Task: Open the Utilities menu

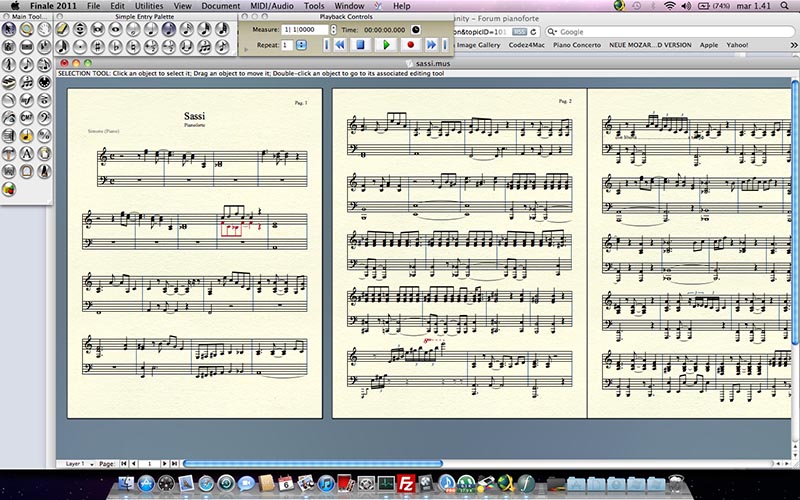Action: (149, 6)
